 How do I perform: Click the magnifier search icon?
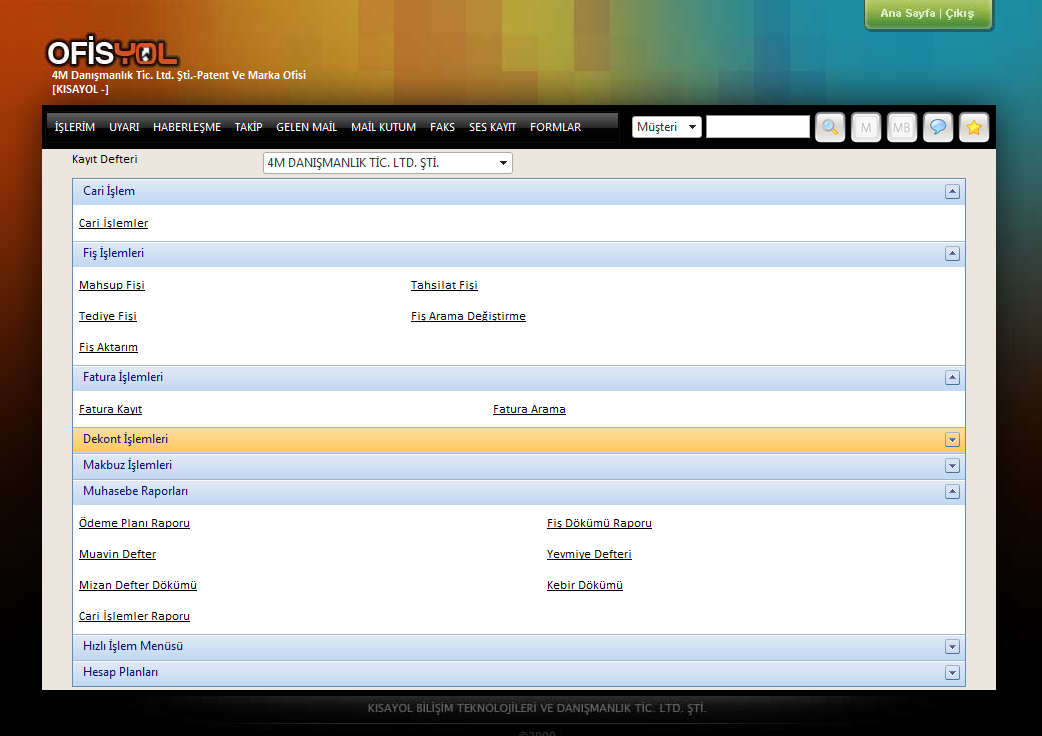point(830,127)
